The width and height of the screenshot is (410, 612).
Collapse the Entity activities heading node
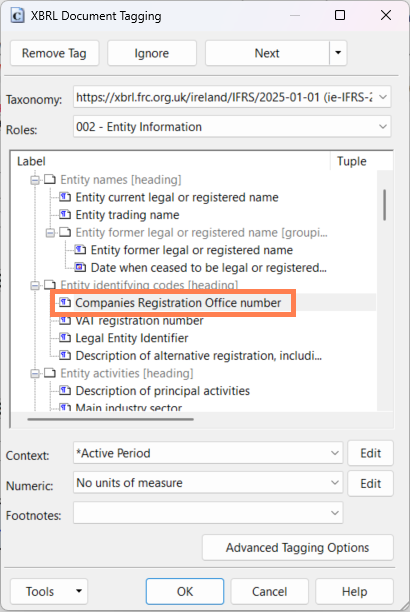(35, 374)
